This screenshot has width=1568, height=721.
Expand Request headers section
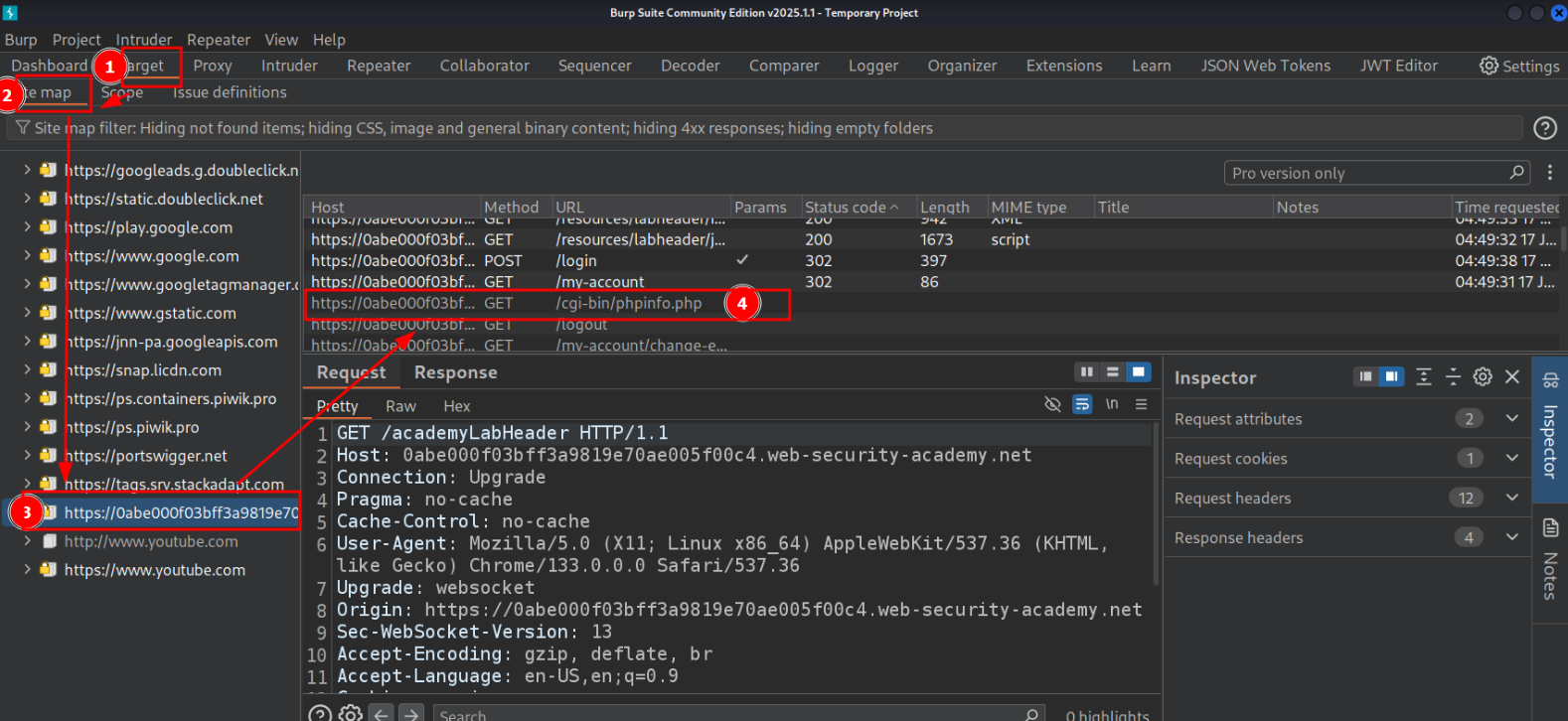point(1512,498)
